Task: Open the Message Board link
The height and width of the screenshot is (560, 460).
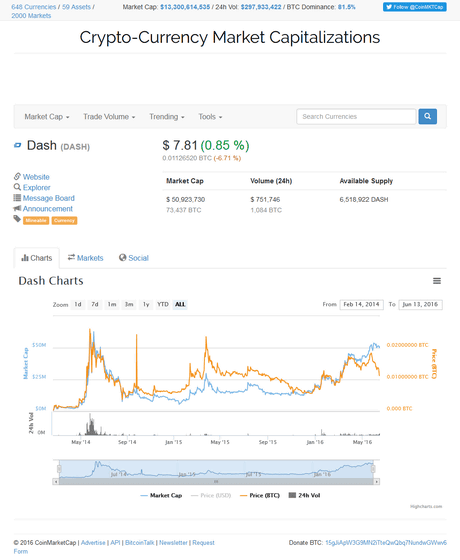Action: pos(49,198)
